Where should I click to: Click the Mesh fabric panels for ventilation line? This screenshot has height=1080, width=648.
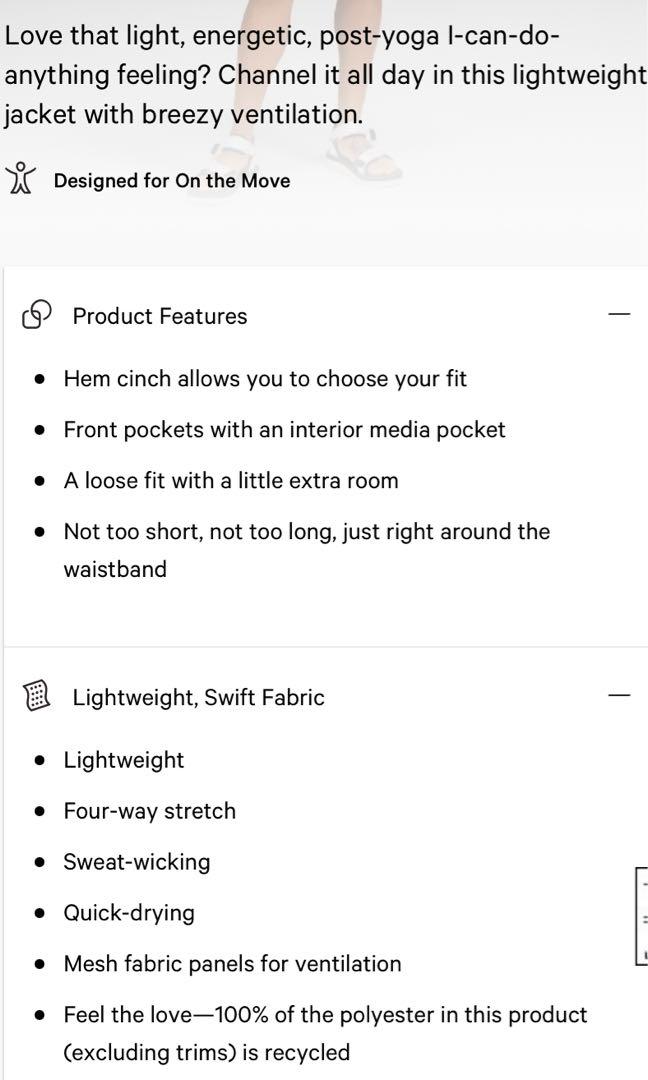(232, 964)
